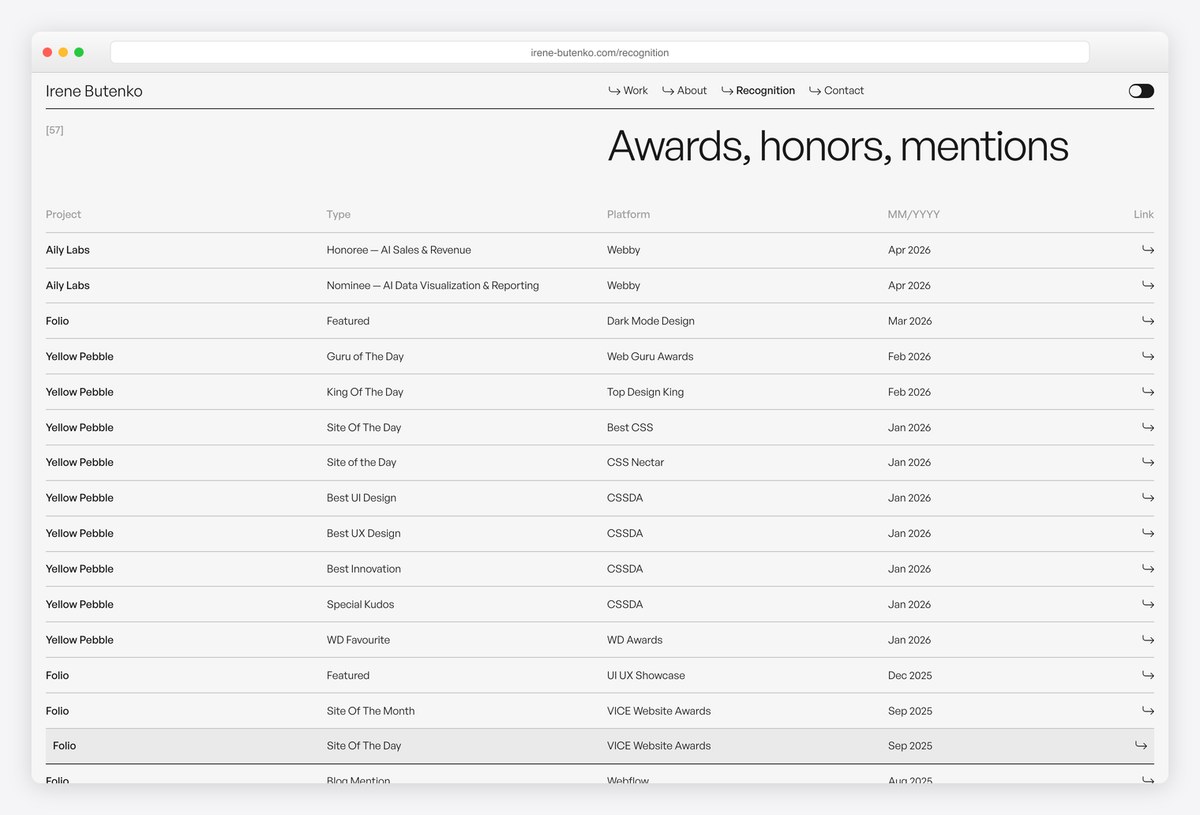Click Best CSS platform cell
This screenshot has height=815, width=1200.
pos(630,428)
